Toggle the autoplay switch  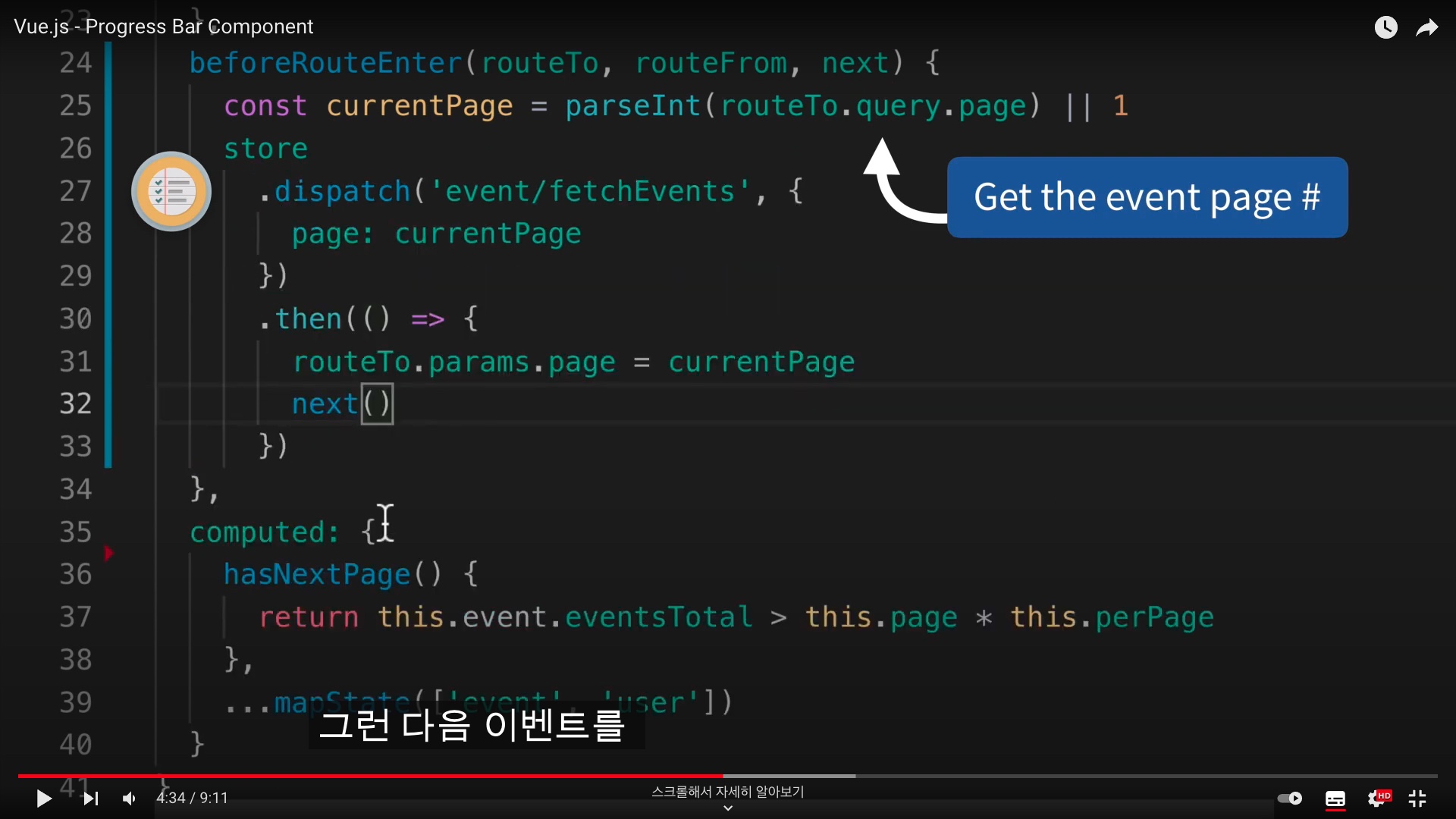pos(1289,799)
